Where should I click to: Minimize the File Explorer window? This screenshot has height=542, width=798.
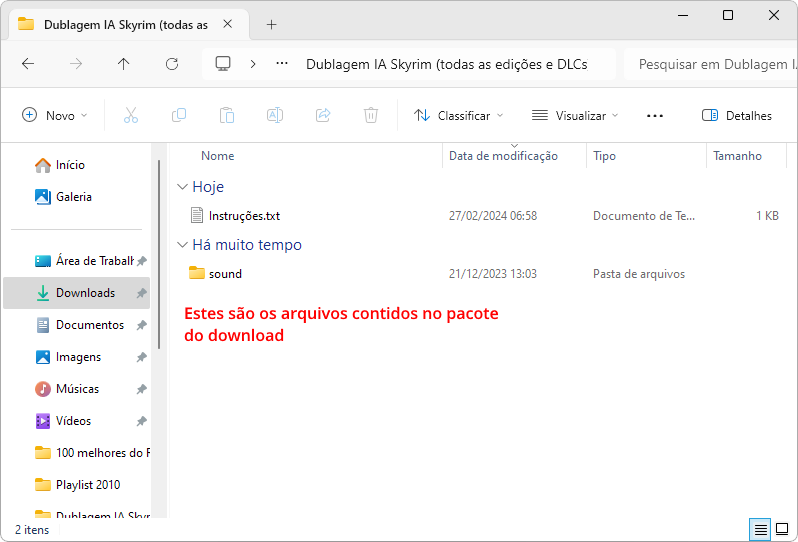(683, 15)
